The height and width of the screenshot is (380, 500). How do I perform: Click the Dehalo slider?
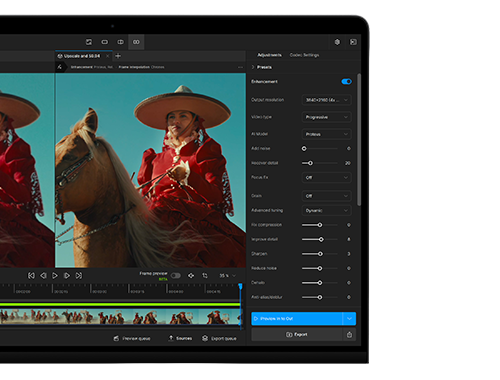320,283
